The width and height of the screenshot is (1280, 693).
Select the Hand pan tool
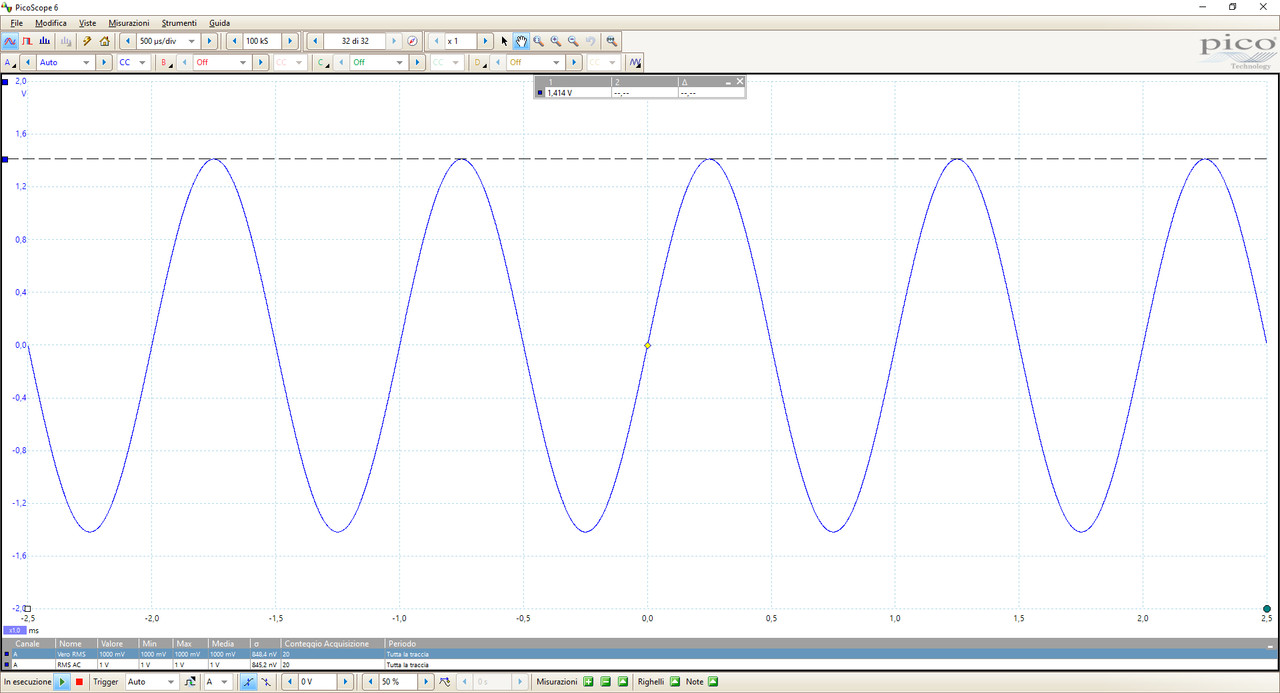pos(521,41)
